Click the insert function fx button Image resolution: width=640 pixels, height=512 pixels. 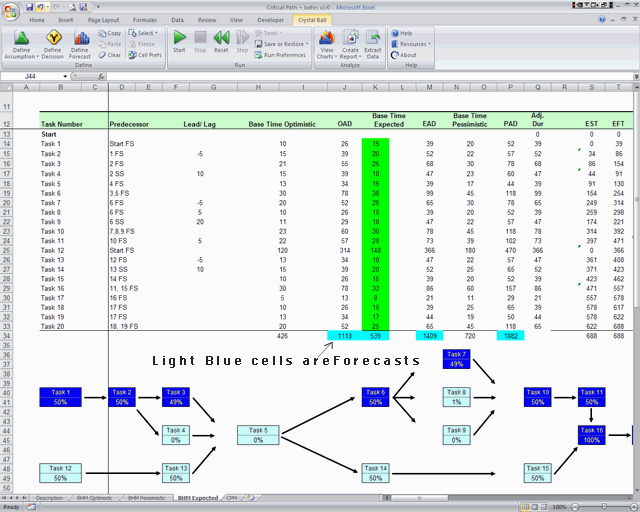coord(101,76)
